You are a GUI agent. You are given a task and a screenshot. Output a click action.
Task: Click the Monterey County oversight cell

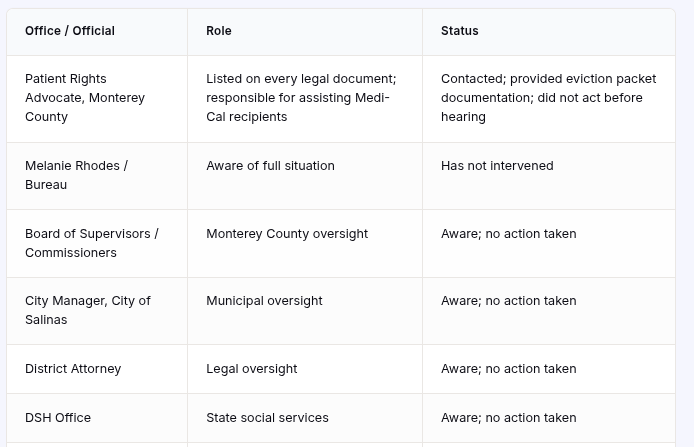(305, 243)
